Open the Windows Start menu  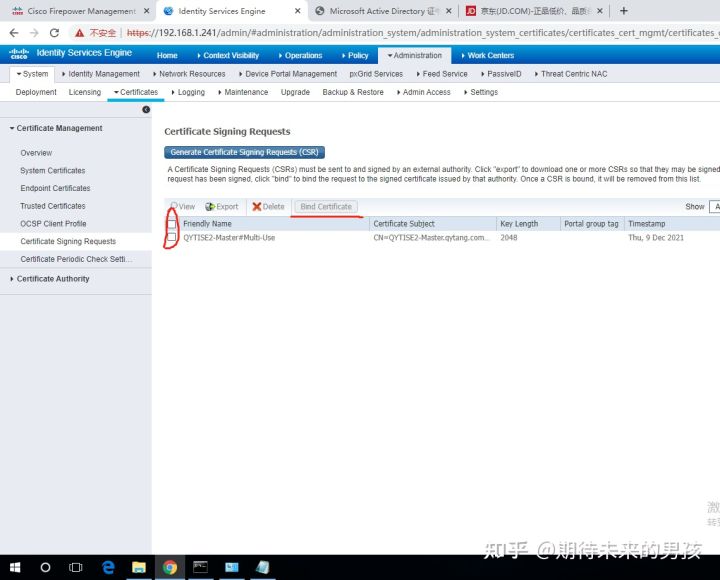point(15,568)
